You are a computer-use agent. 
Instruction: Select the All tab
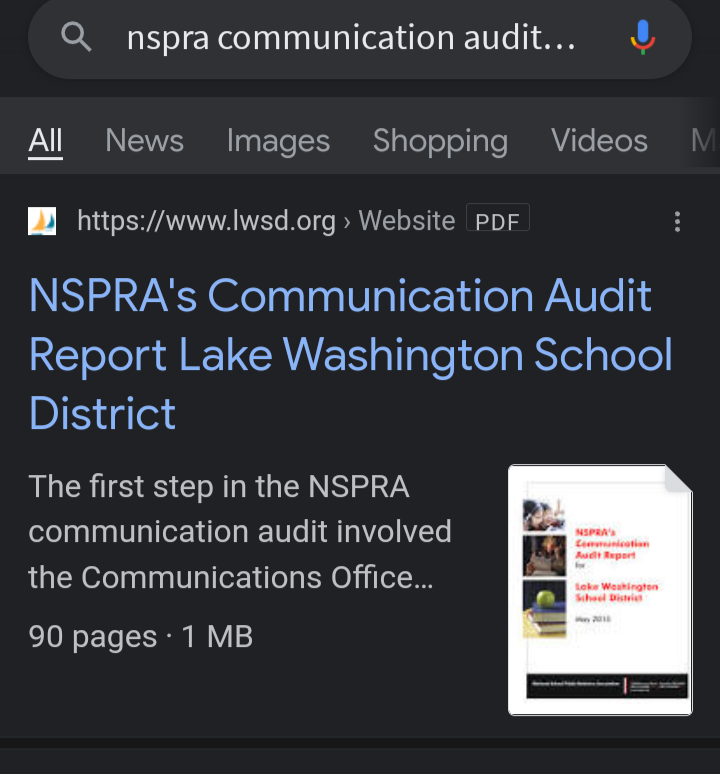click(x=45, y=141)
